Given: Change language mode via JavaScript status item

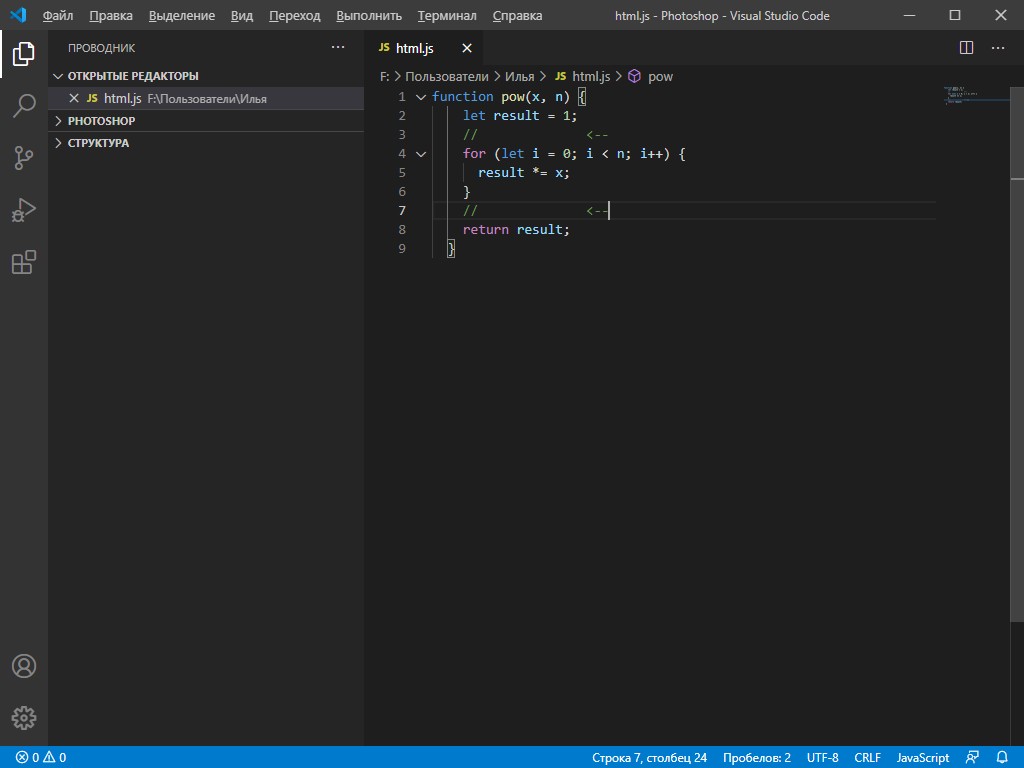Looking at the screenshot, I should coord(921,757).
